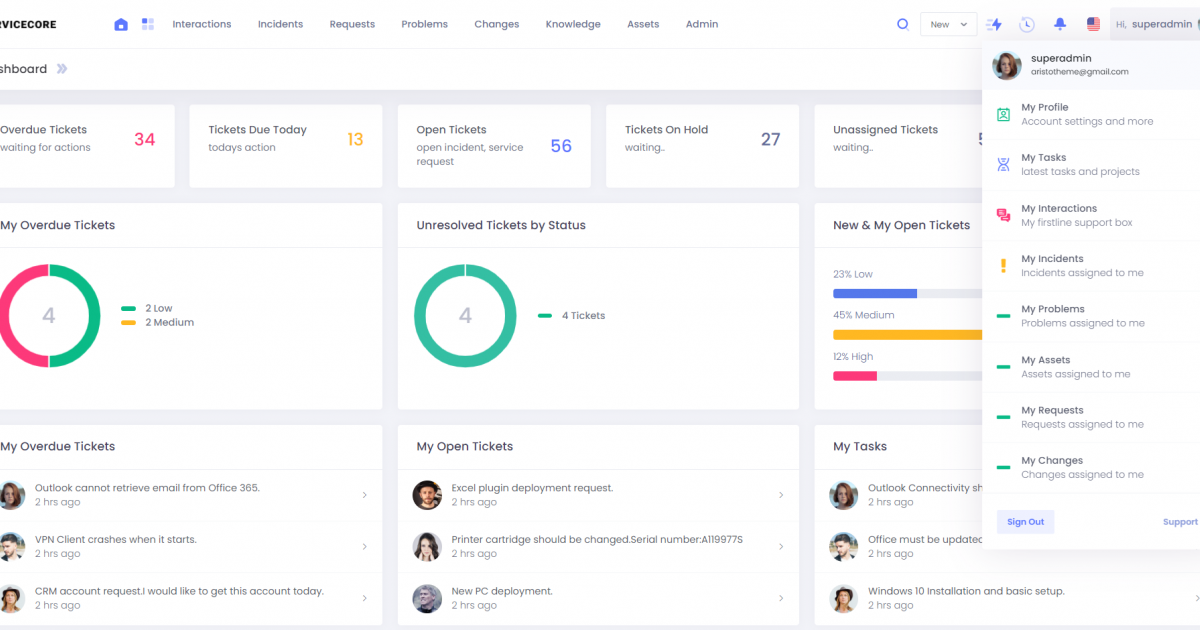The height and width of the screenshot is (630, 1200).
Task: Open the Incidents menu
Action: pos(280,24)
